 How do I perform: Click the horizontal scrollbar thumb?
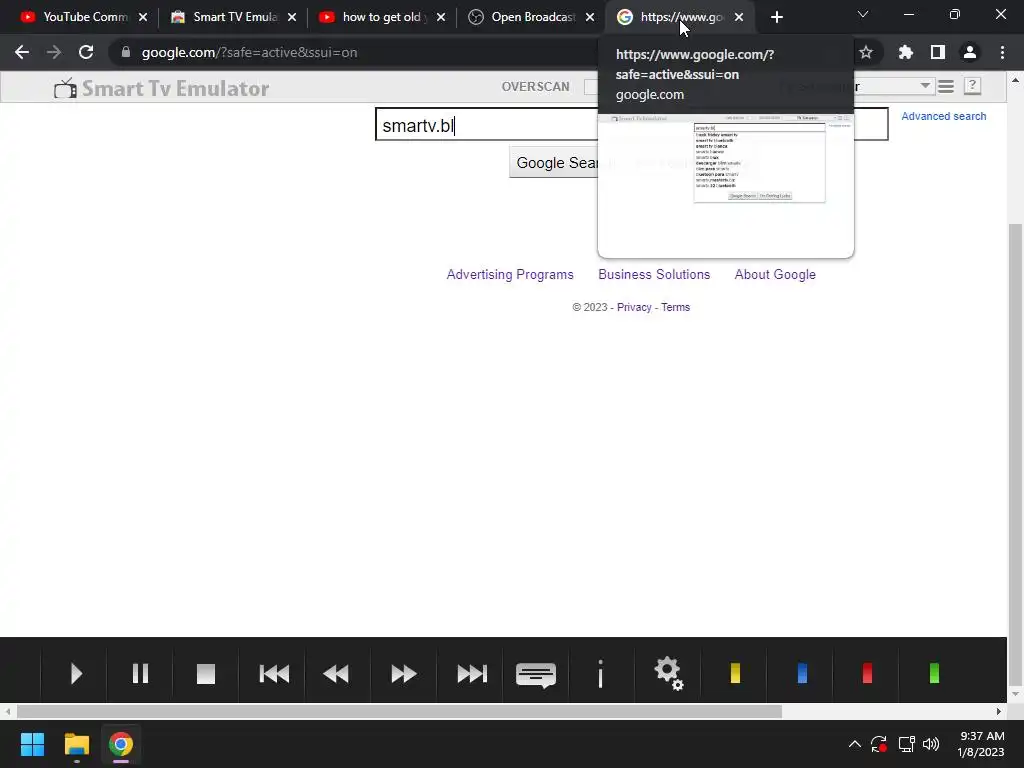pyautogui.click(x=399, y=711)
